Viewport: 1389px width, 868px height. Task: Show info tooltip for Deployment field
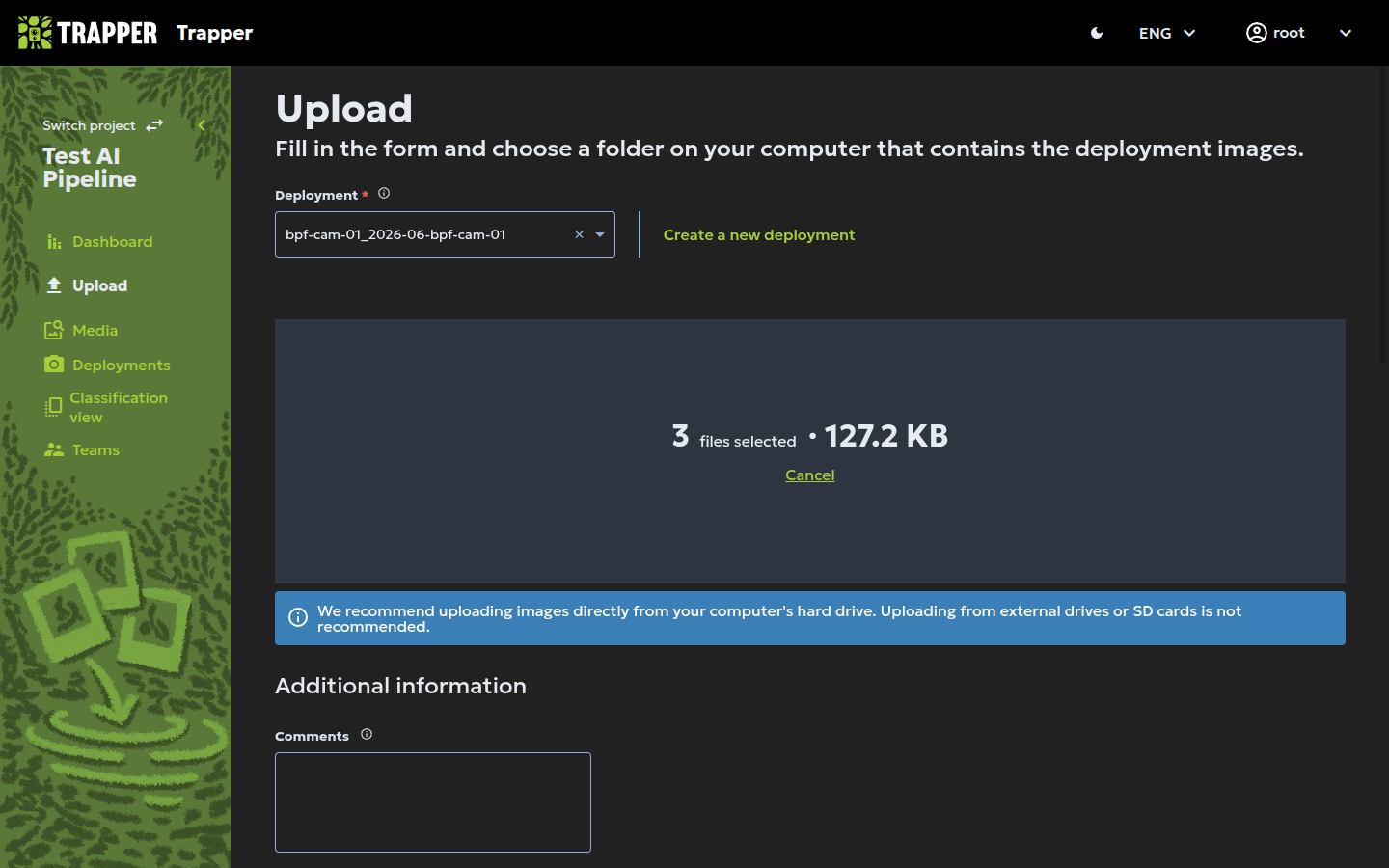pos(384,193)
